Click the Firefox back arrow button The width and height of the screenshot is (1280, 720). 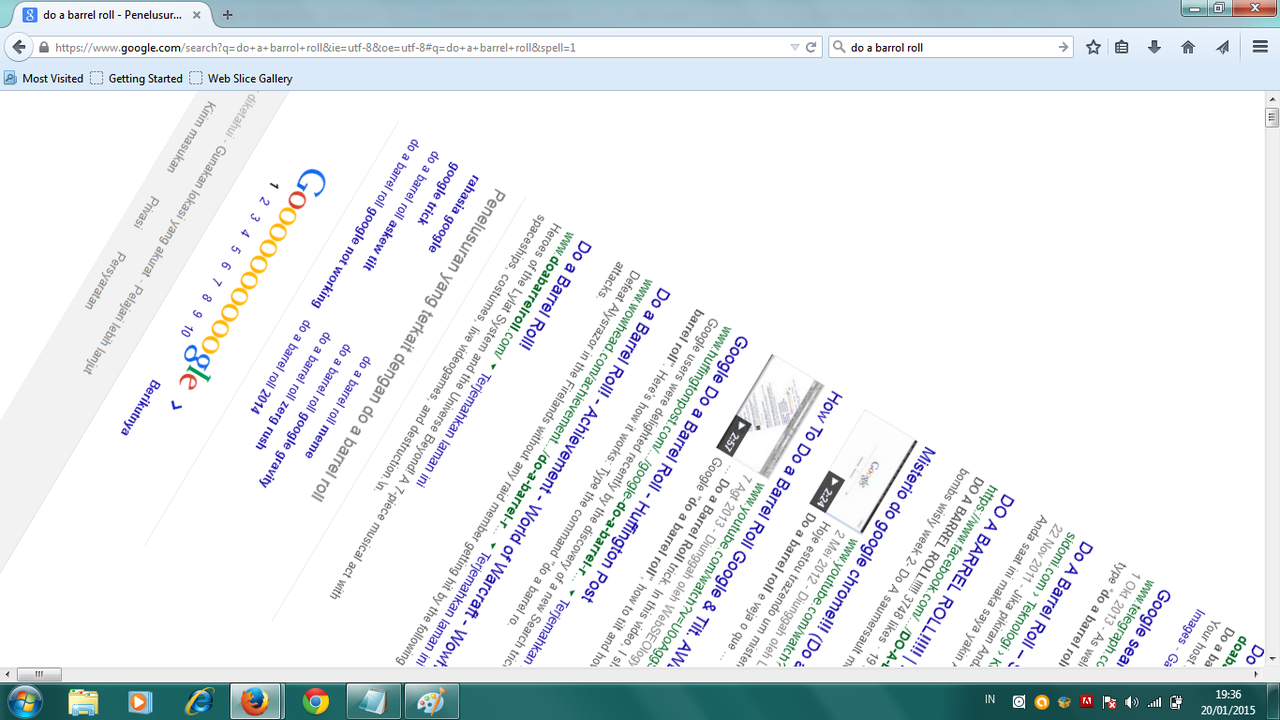[18, 47]
